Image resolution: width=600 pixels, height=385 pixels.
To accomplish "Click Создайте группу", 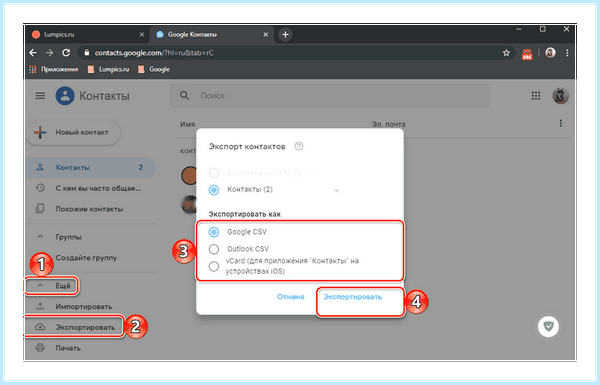I will pos(86,258).
